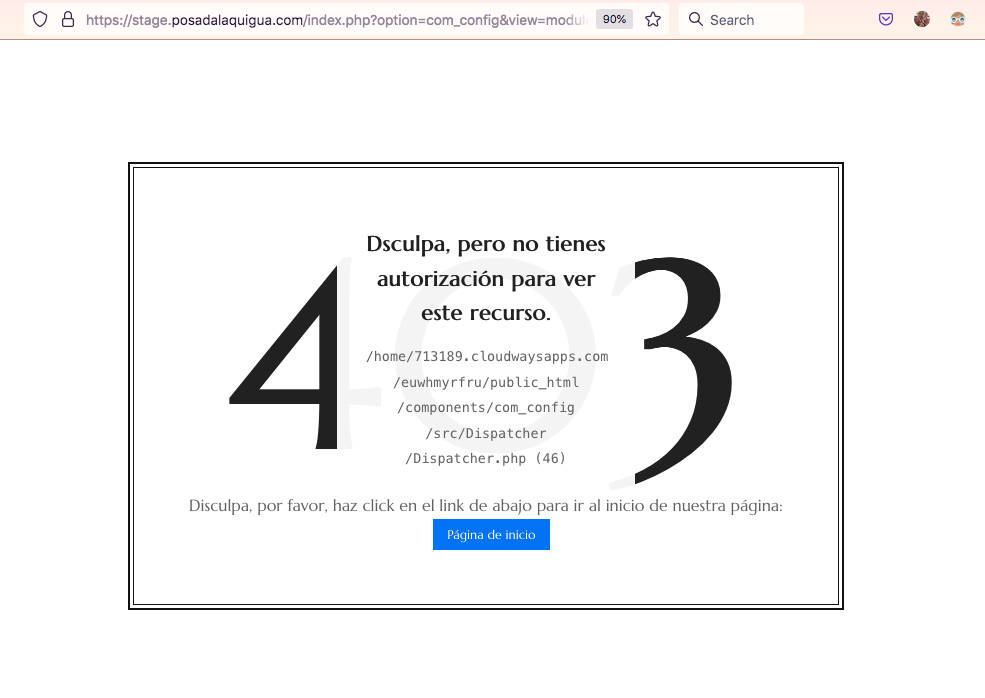Viewport: 985px width, 698px height.
Task: Click the path '/src/Dispatcher'
Action: (x=486, y=434)
